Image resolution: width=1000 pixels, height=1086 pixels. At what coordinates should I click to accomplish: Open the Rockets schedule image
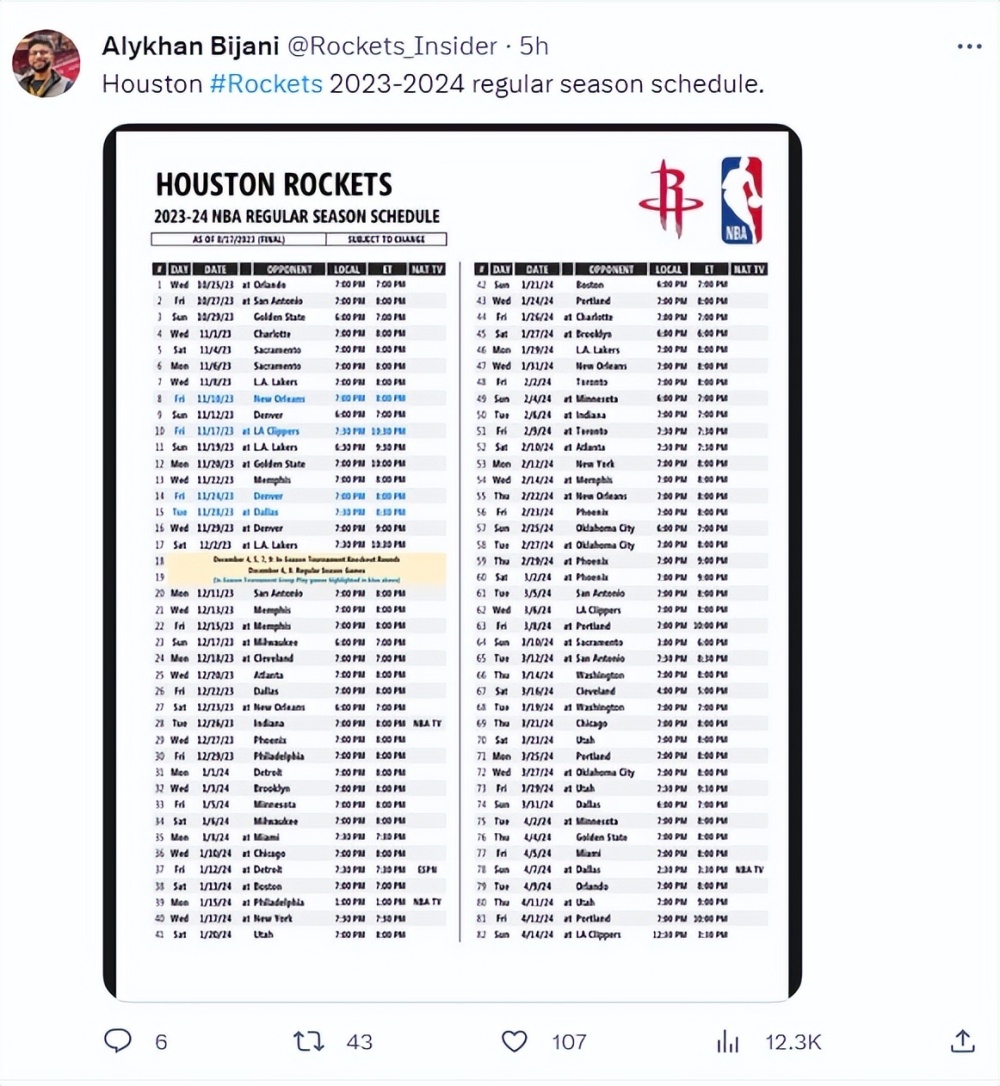[452, 562]
